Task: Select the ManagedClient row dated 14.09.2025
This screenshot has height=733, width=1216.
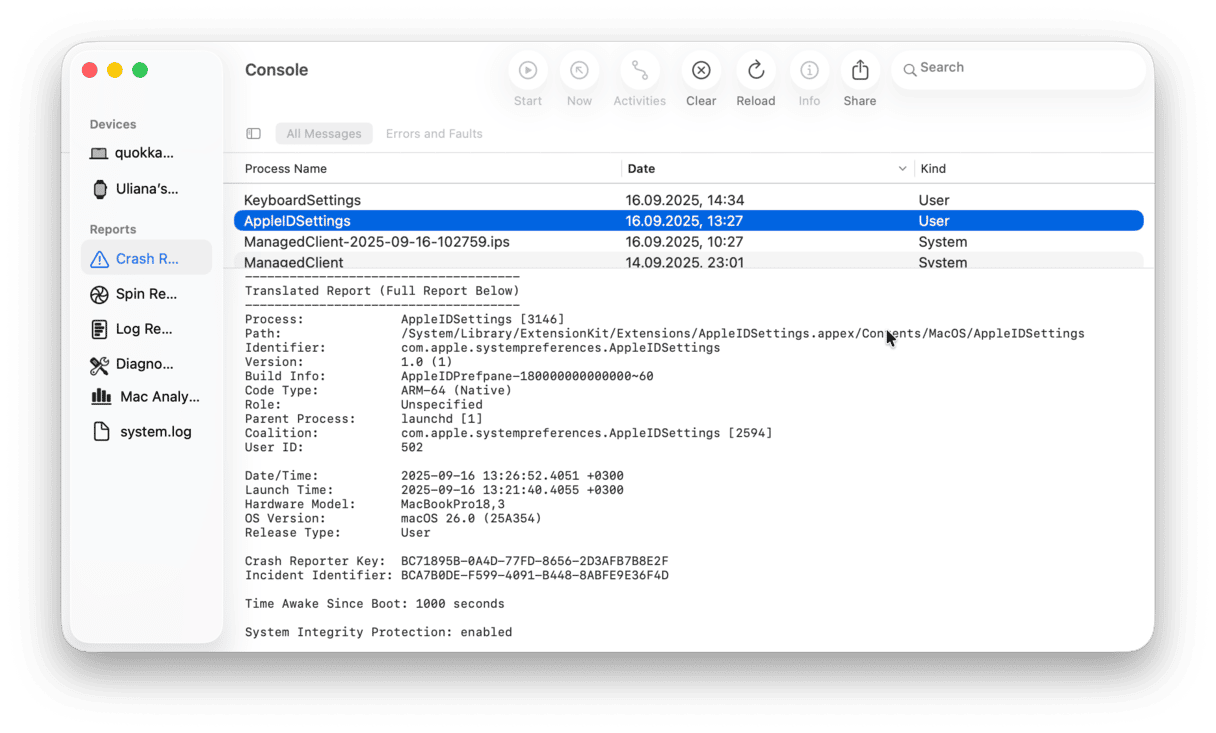Action: pos(689,261)
